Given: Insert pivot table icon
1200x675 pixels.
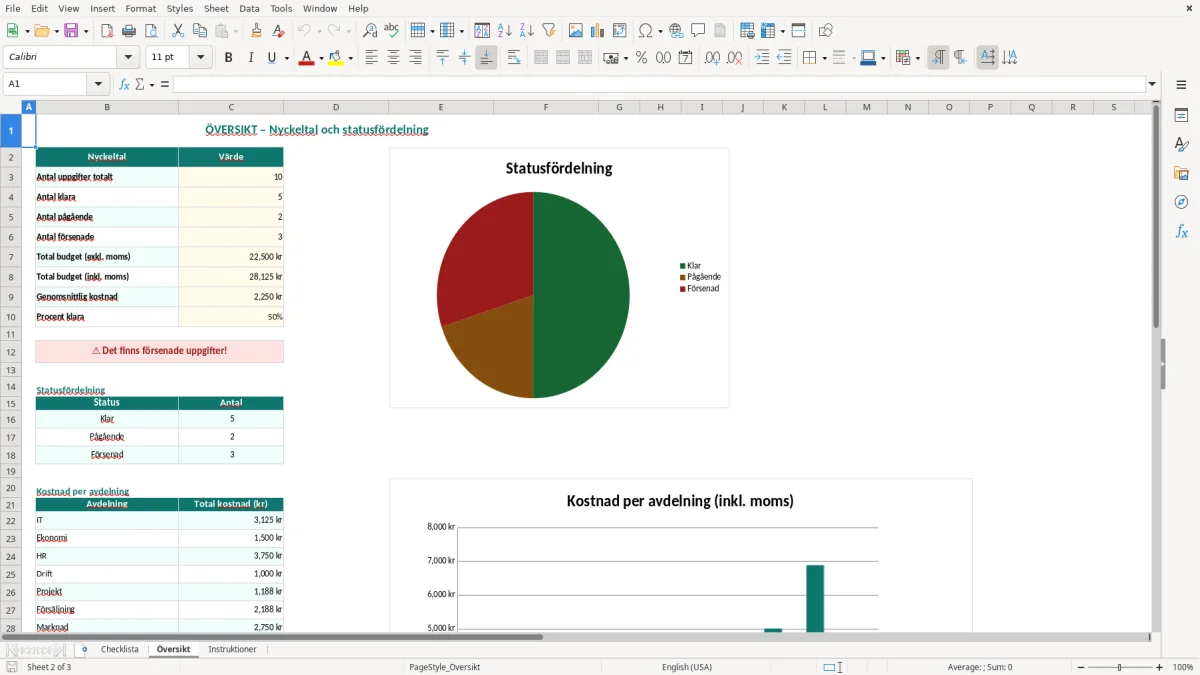Looking at the screenshot, I should 620,31.
